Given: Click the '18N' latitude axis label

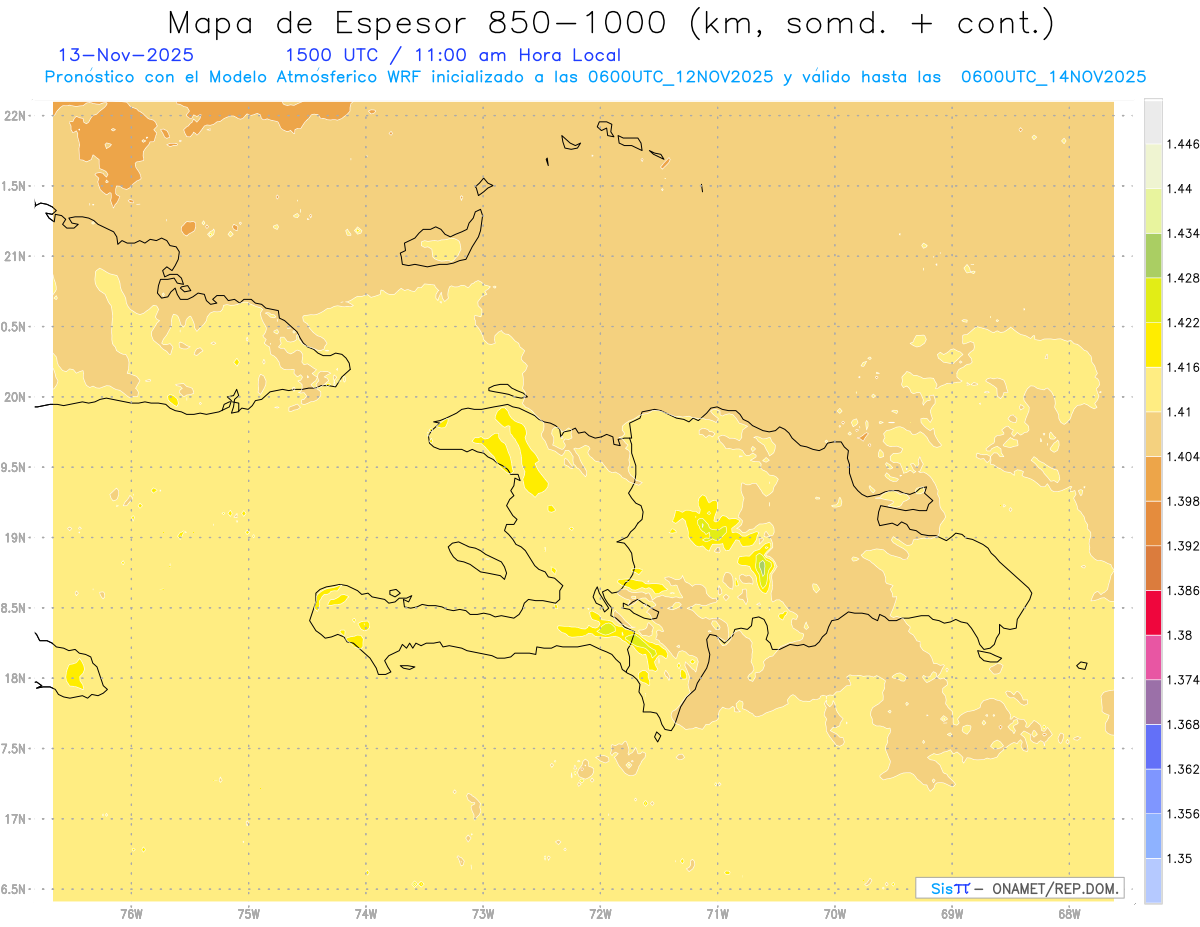Looking at the screenshot, I should coord(14,678).
